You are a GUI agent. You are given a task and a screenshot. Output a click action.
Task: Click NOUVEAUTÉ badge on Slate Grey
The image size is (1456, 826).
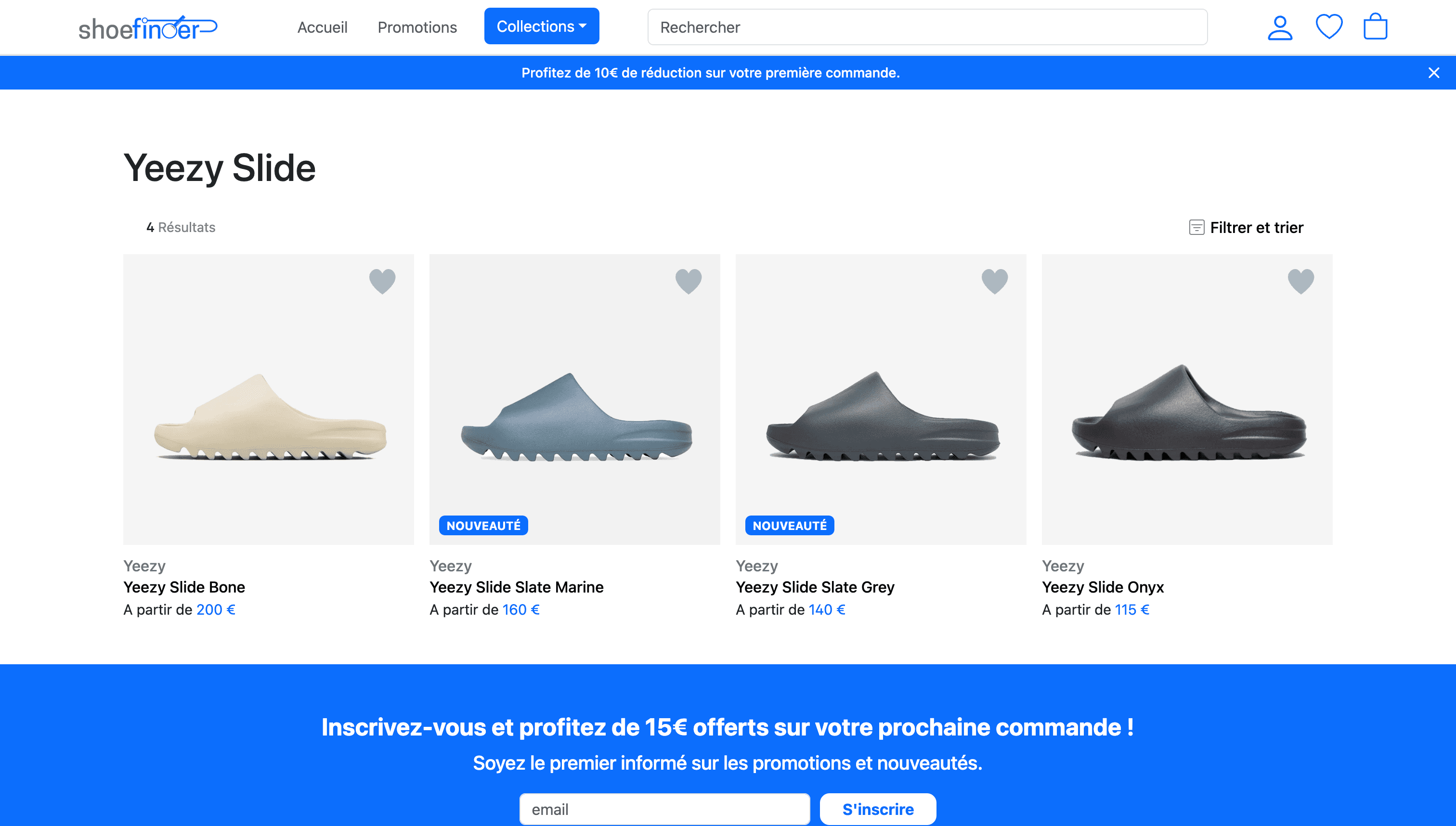[x=789, y=525]
